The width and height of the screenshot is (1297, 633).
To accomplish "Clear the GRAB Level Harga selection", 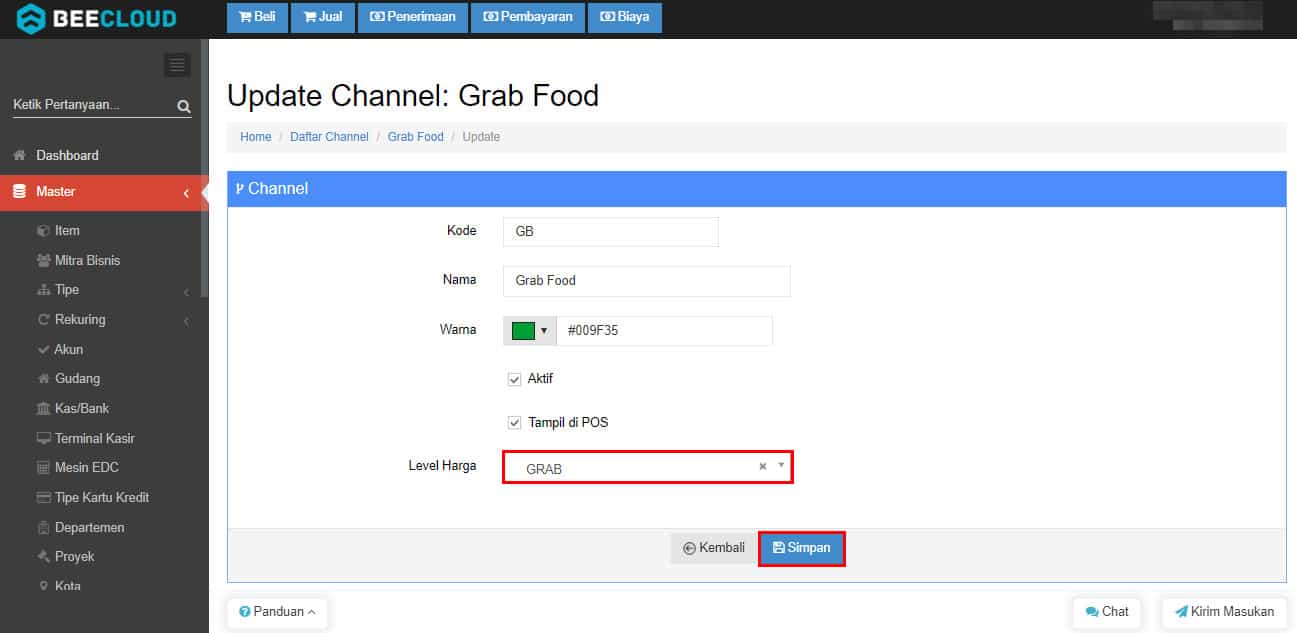I will tap(762, 467).
